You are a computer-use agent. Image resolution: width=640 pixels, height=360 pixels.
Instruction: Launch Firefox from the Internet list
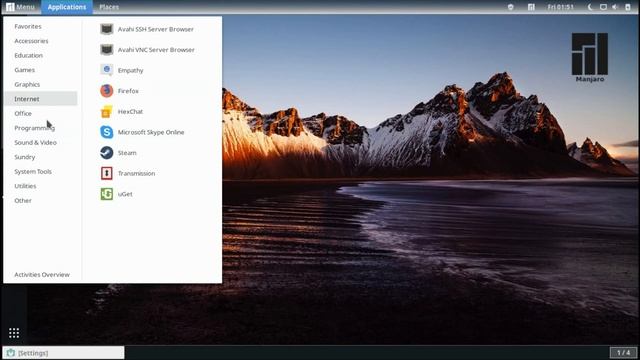coord(107,91)
